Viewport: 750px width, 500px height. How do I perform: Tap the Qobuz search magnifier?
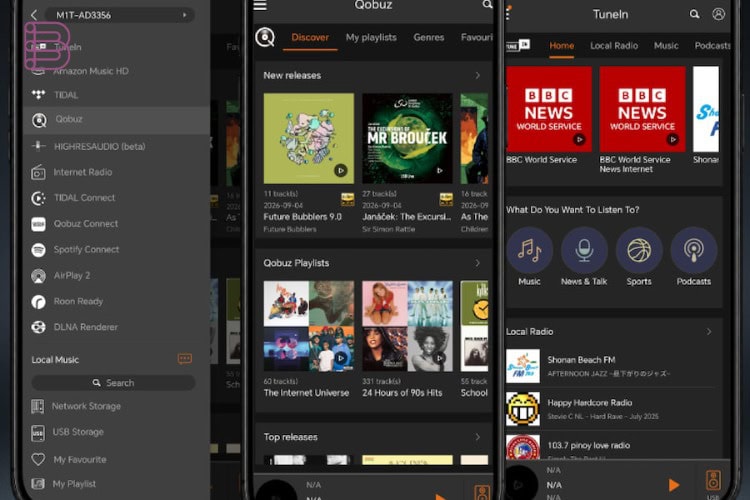tap(487, 4)
